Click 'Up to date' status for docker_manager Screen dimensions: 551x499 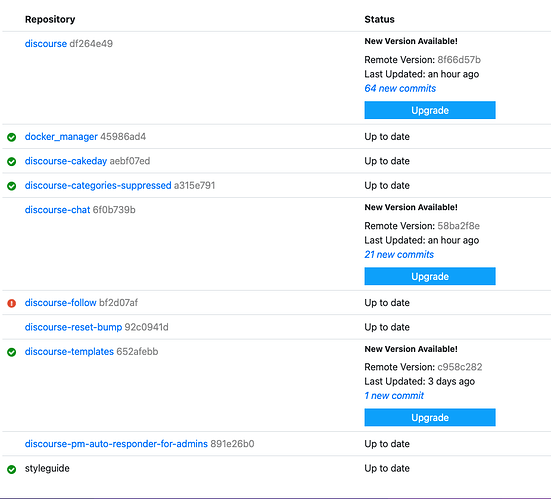[x=387, y=137]
